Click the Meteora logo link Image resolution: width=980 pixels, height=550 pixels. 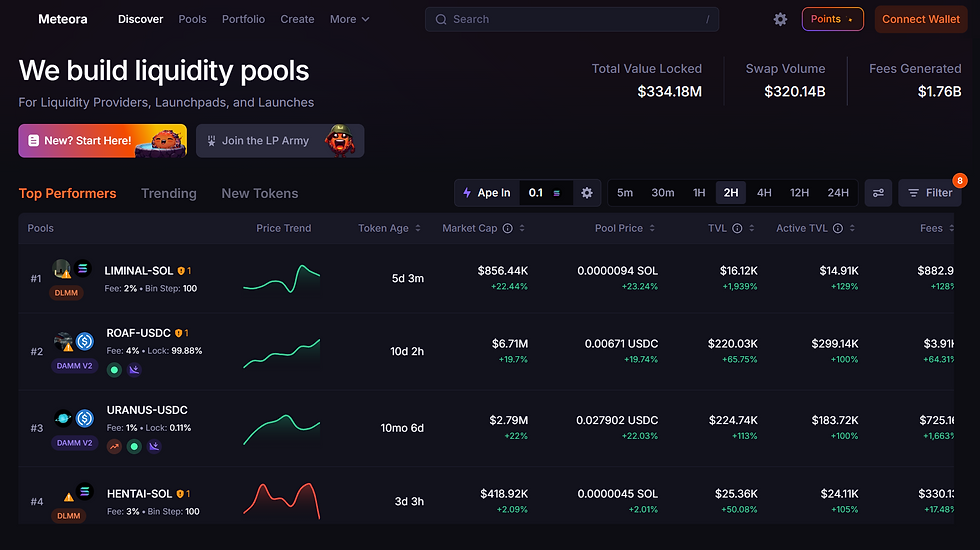click(62, 19)
